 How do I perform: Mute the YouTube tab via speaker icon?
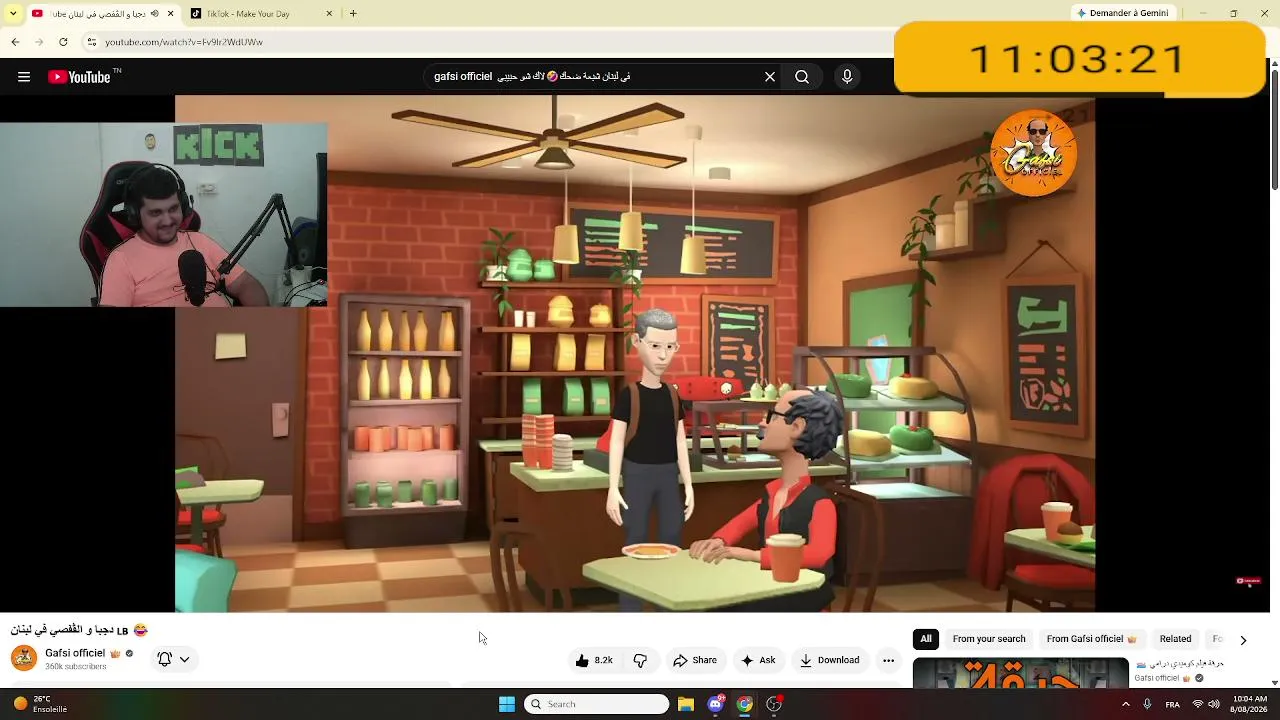[154, 14]
